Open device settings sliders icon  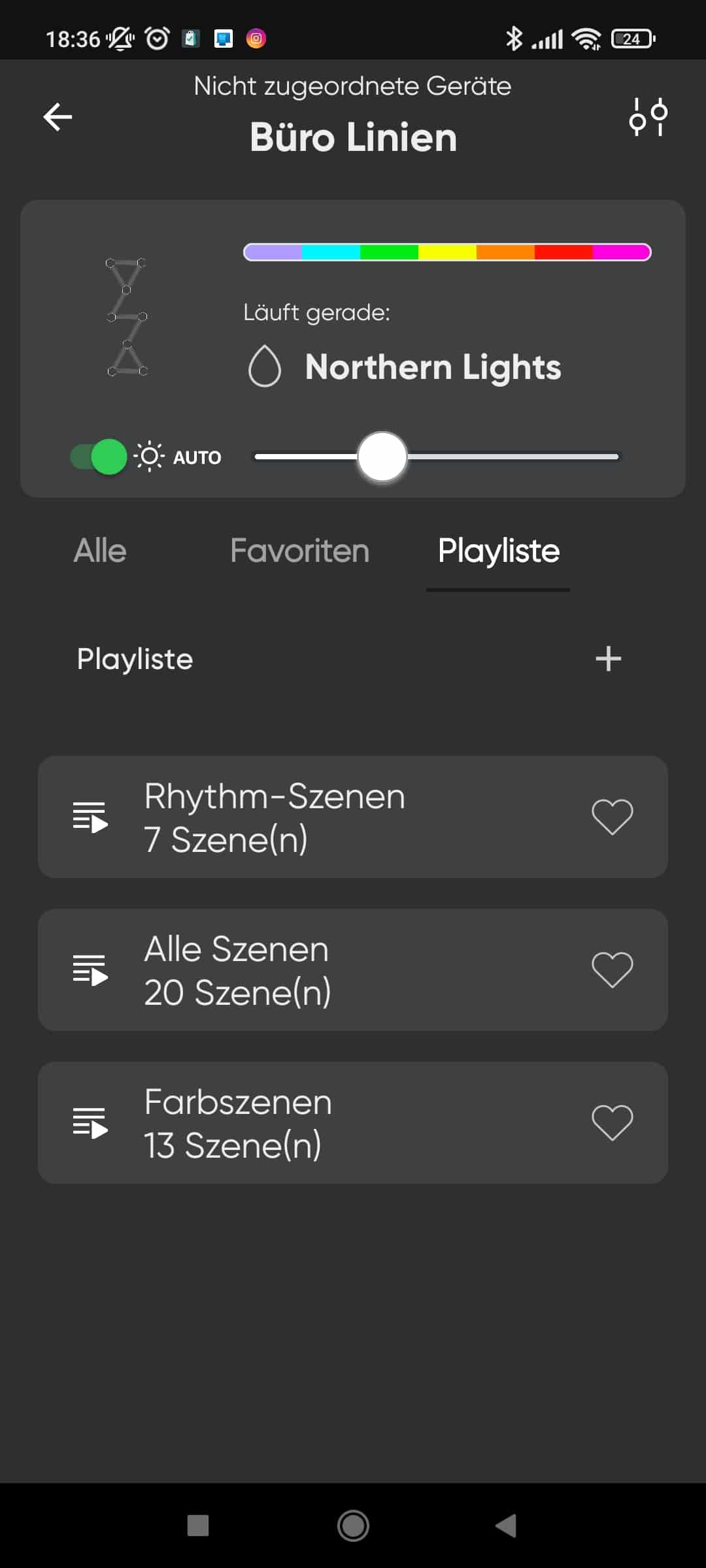(648, 117)
